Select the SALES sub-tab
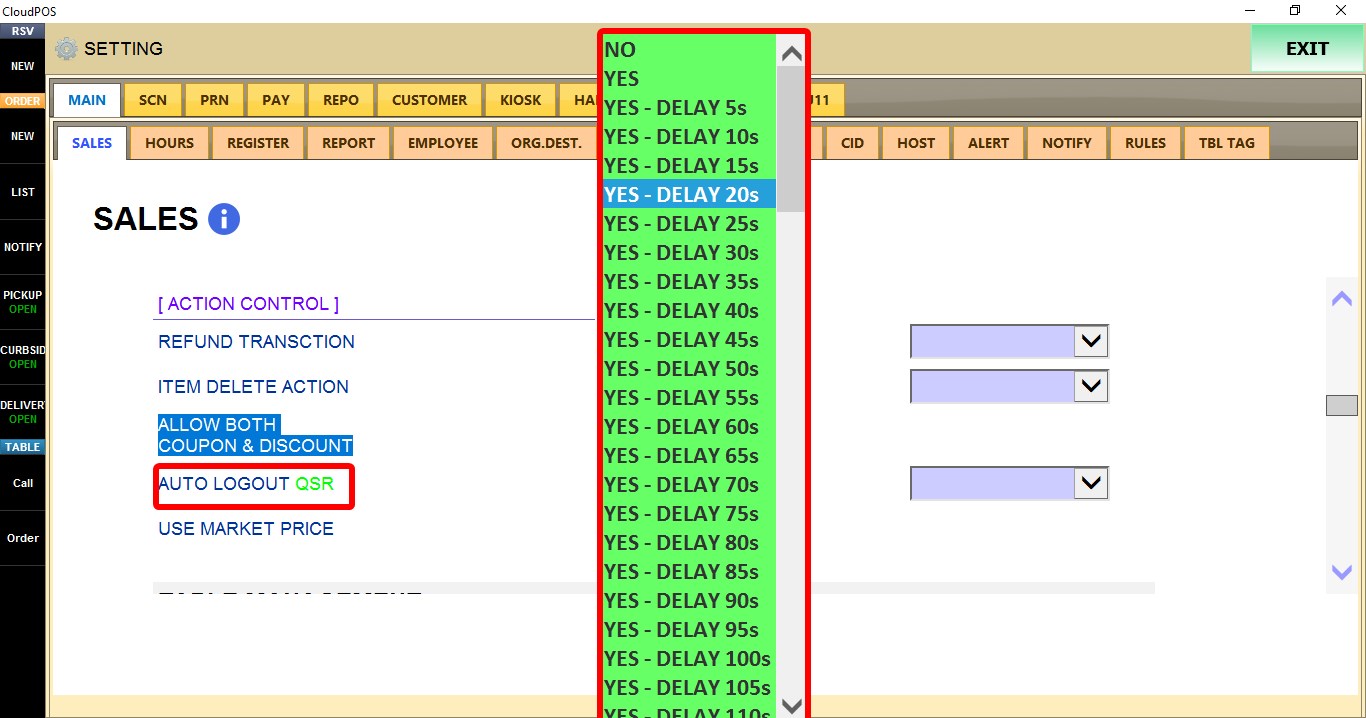 click(x=92, y=143)
